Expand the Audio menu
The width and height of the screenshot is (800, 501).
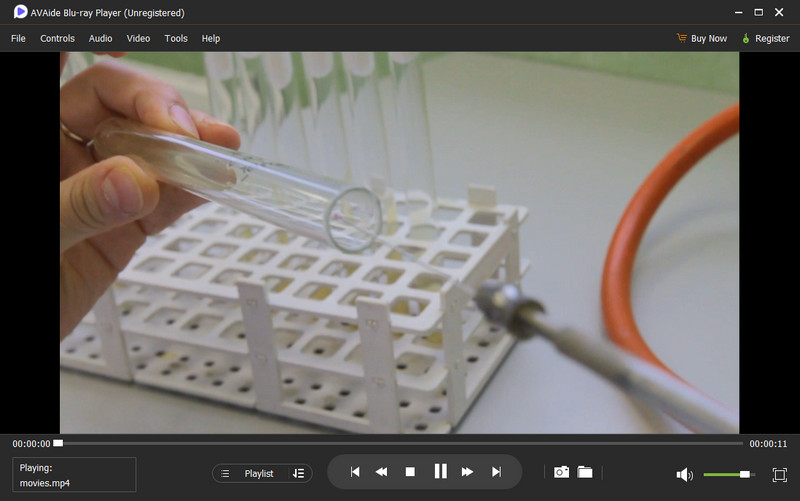[x=100, y=38]
